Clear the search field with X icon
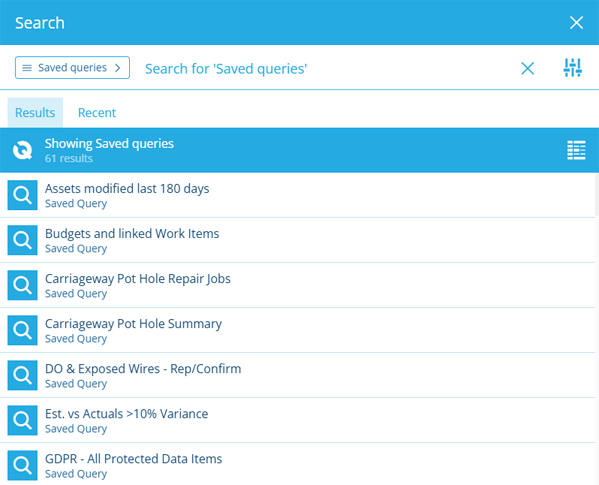The width and height of the screenshot is (599, 485). click(528, 68)
